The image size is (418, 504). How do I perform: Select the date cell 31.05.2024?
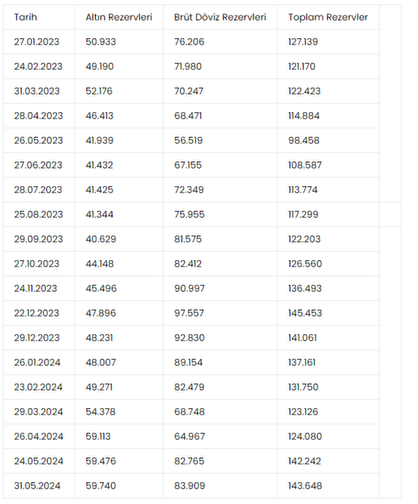coord(37,486)
